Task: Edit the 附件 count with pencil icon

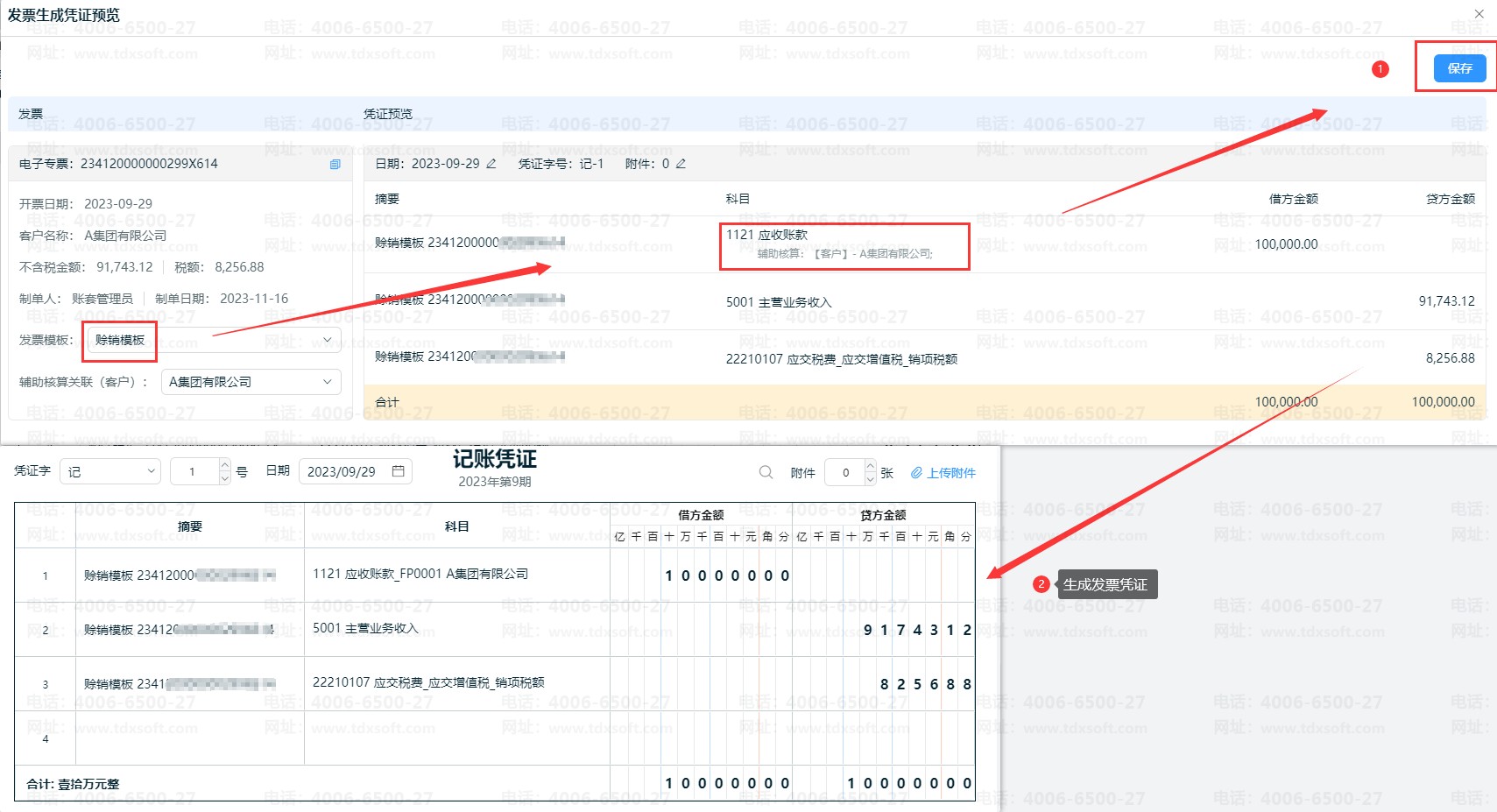Action: [681, 164]
